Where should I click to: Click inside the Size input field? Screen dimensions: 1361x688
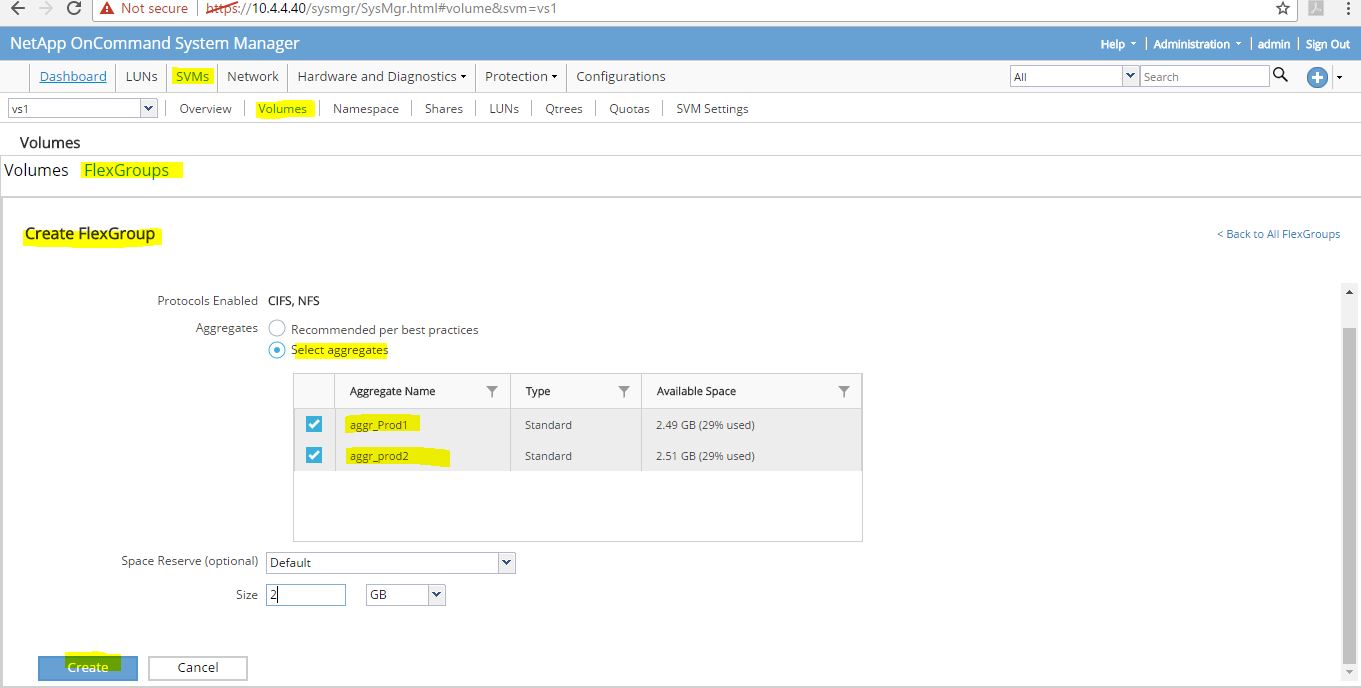coord(305,594)
